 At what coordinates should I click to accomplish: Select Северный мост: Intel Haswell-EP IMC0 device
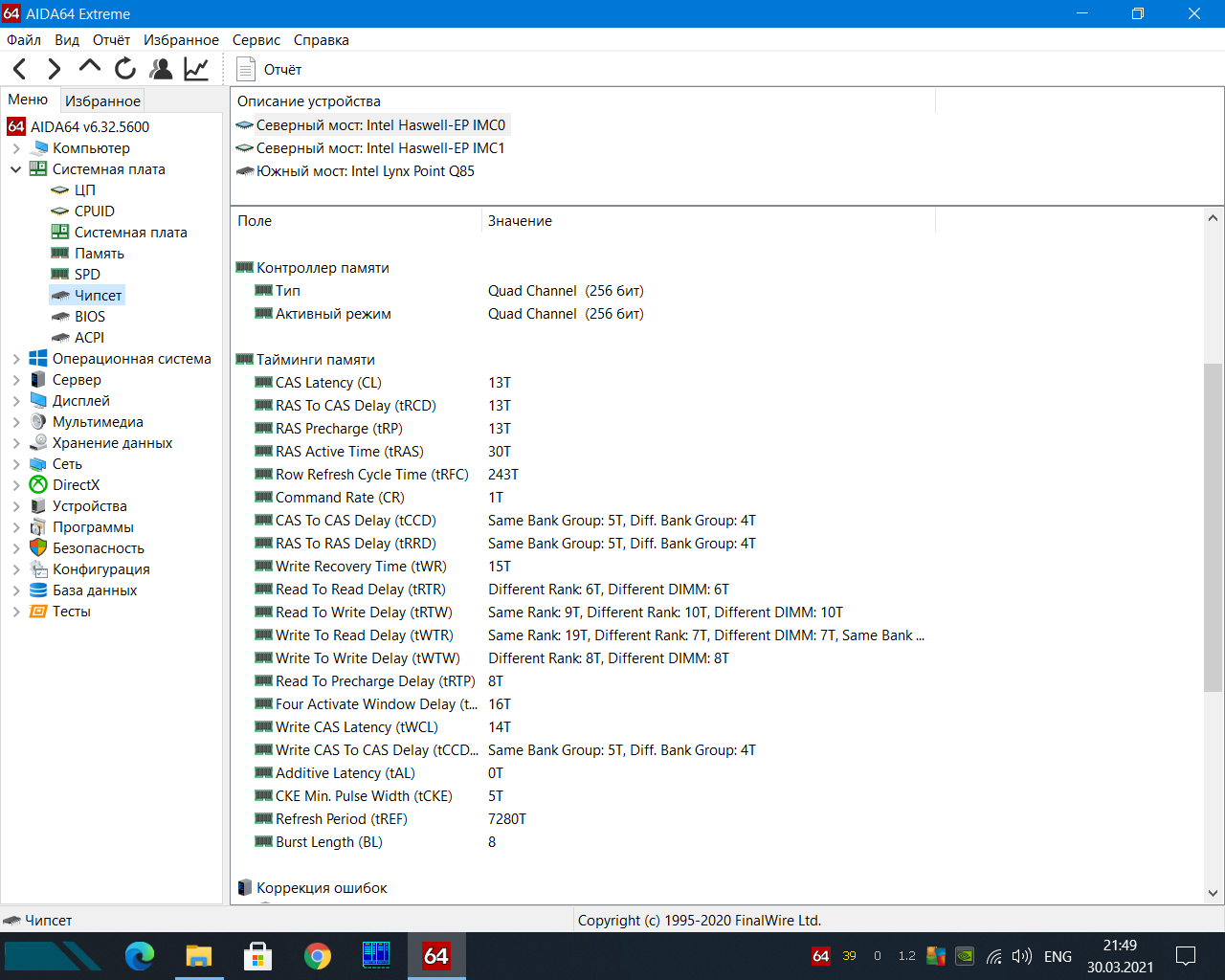coord(371,125)
